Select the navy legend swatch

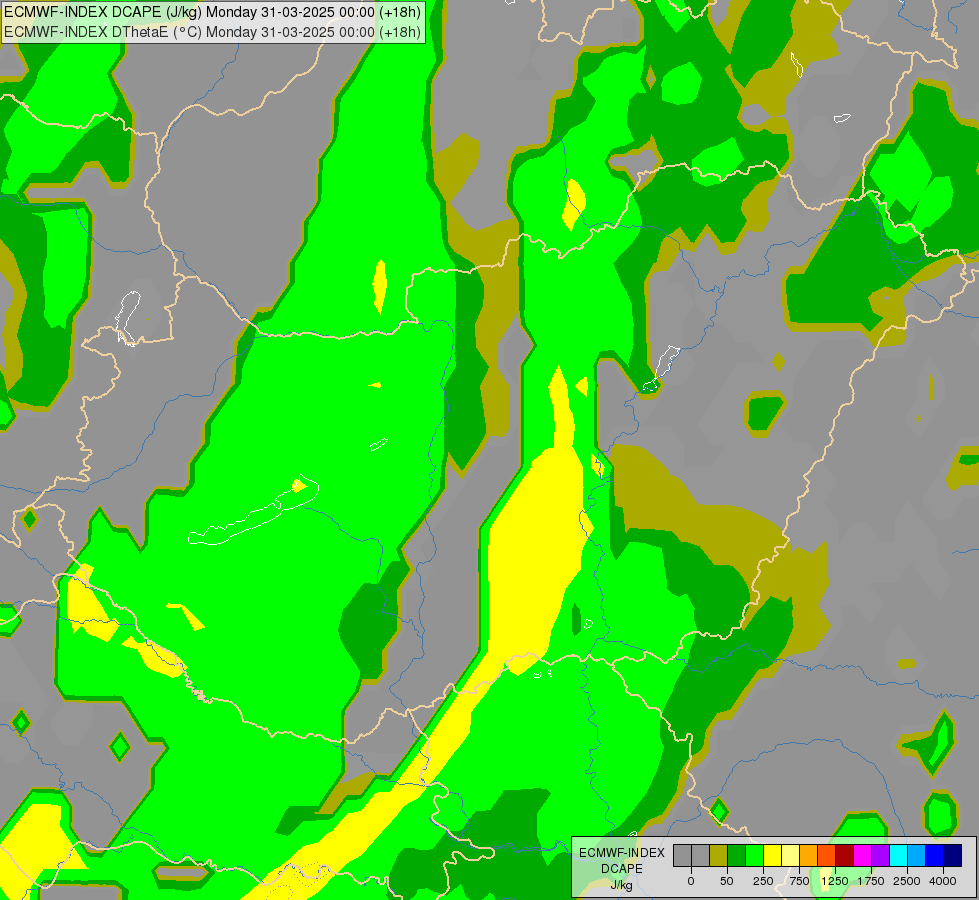pyautogui.click(x=953, y=855)
